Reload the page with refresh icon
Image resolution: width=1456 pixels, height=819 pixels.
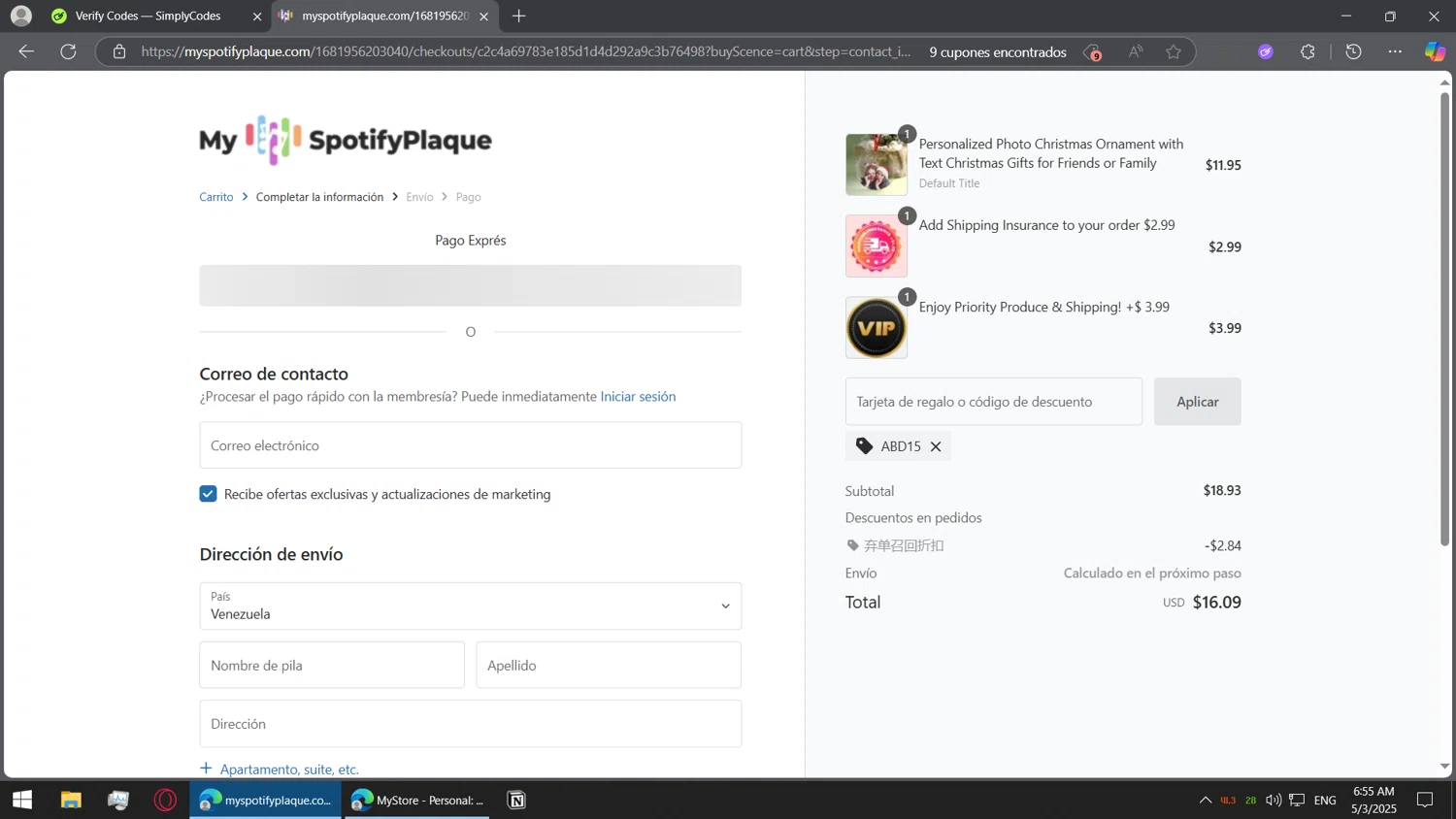[68, 51]
